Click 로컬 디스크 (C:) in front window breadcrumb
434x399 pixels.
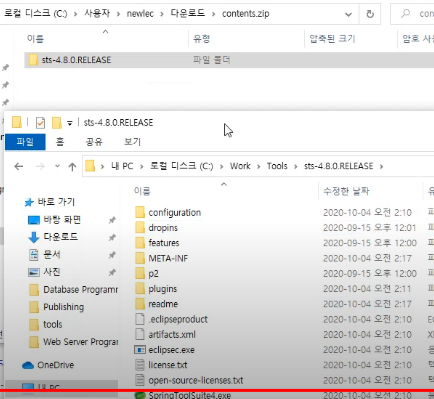tap(181, 166)
